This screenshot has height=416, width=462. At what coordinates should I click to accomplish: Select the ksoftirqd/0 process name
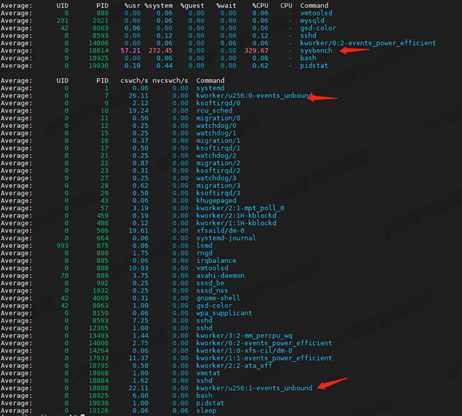tap(218, 103)
